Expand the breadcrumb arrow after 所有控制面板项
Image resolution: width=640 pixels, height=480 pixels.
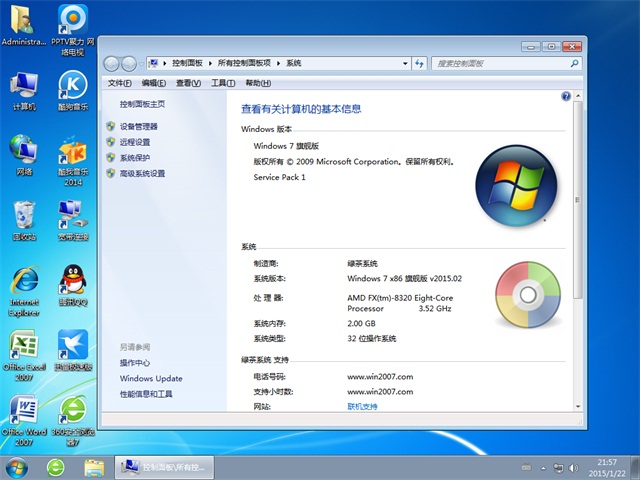279,63
